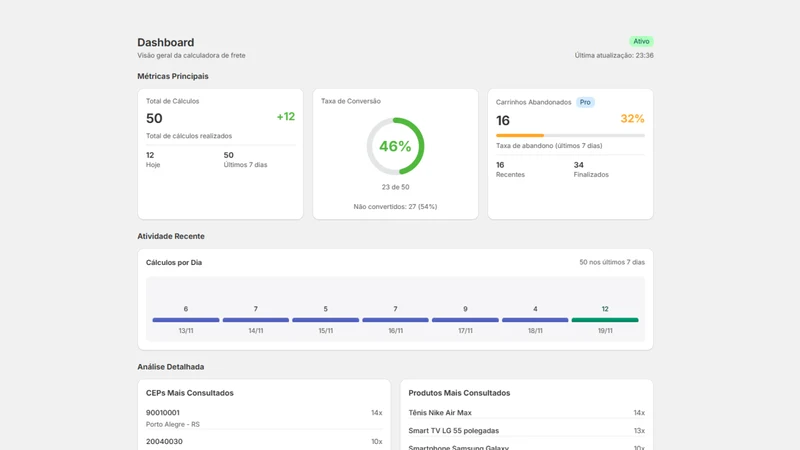Click the CEPs Mais Consultados heading
The width and height of the screenshot is (800, 450).
click(x=190, y=393)
